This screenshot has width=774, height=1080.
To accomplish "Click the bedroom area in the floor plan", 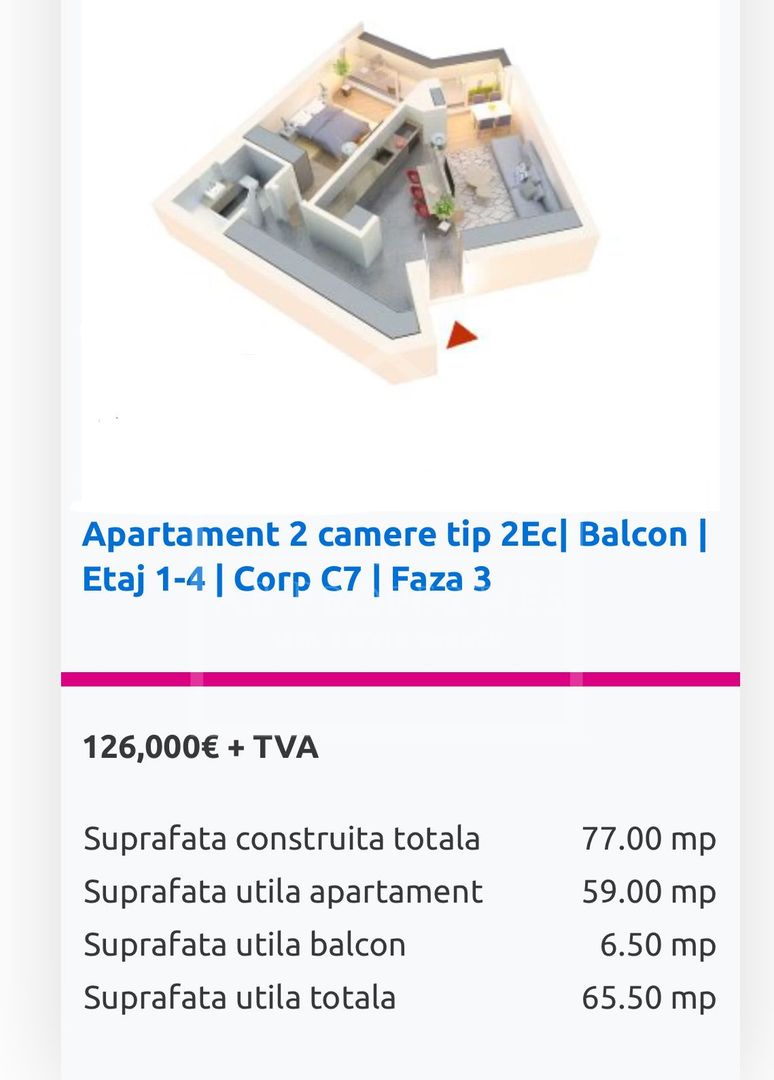I will coord(328,131).
